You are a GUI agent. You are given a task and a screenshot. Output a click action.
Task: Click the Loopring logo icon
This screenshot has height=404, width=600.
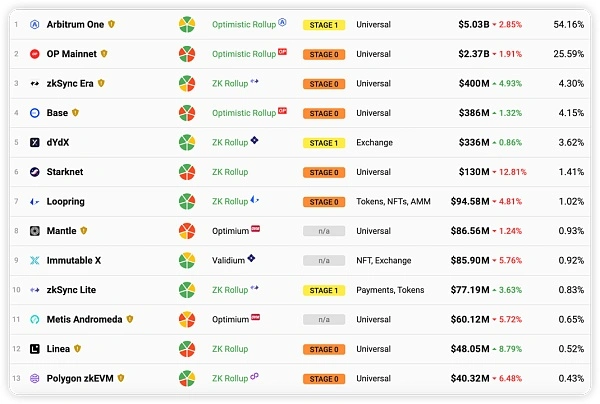pyautogui.click(x=34, y=202)
